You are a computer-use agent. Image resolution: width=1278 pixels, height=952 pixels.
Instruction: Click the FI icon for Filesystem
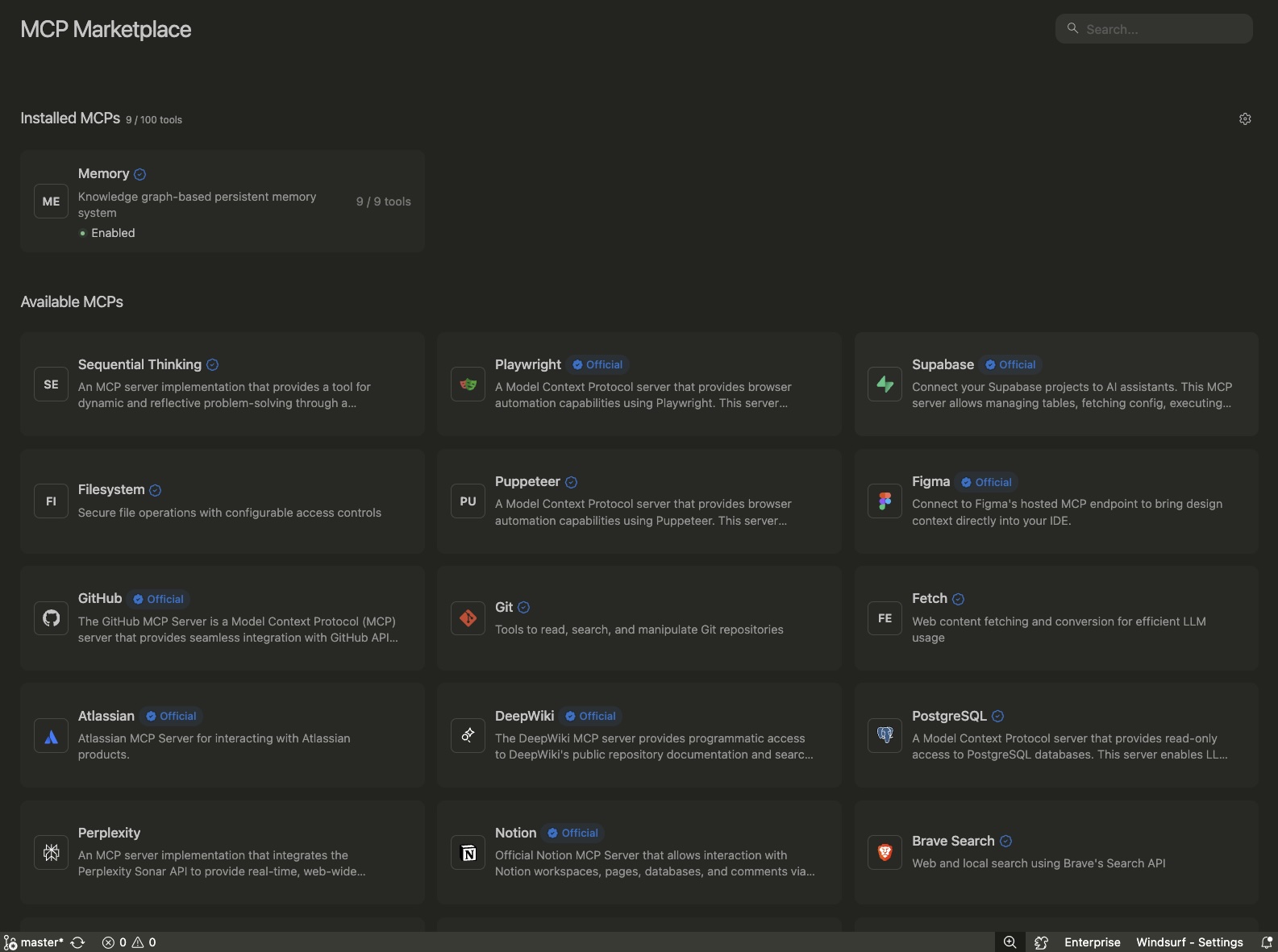click(51, 501)
